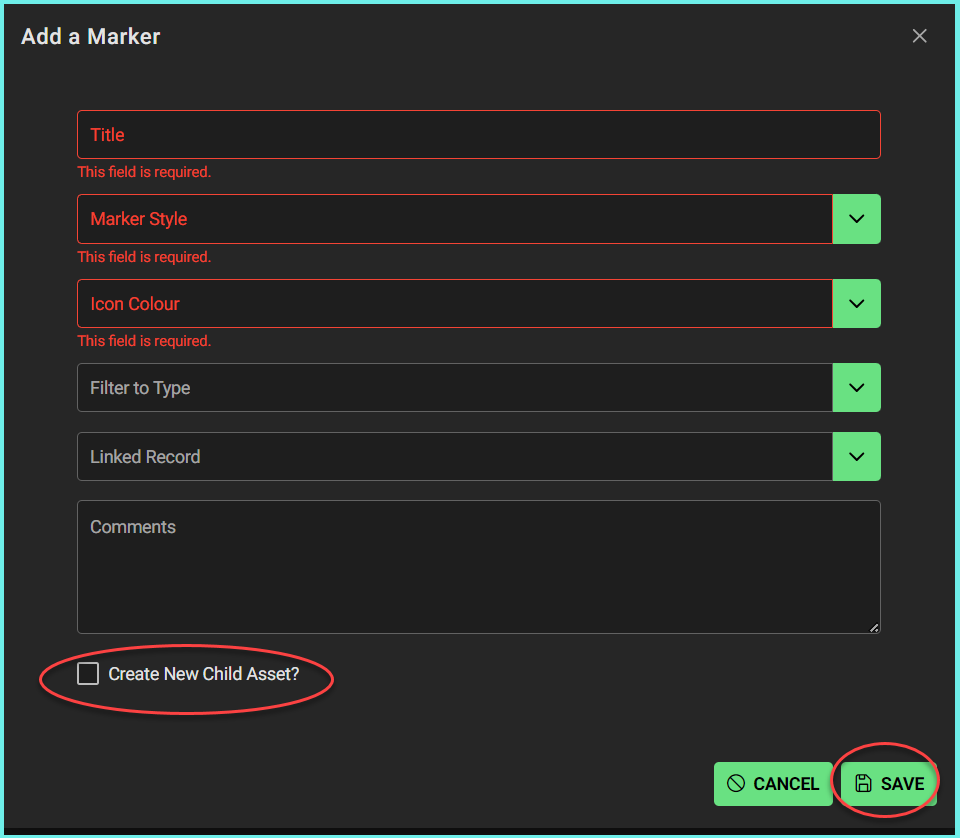960x838 pixels.
Task: Enable the Create New Child Asset checkbox
Action: click(x=89, y=674)
